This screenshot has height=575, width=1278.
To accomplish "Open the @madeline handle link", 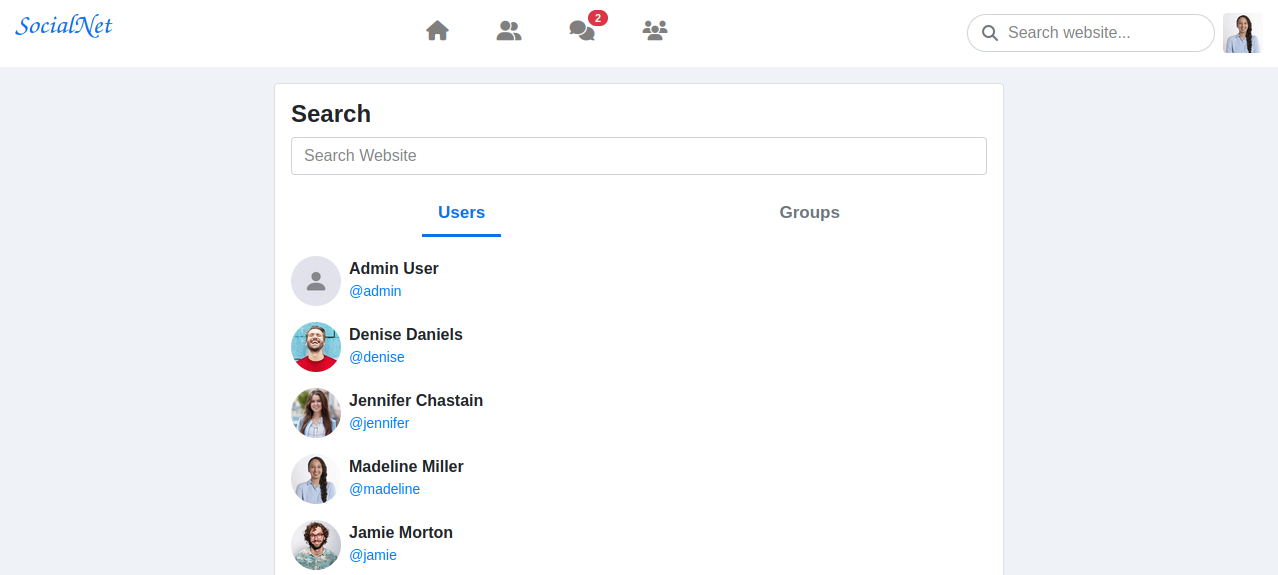I will click(x=384, y=489).
